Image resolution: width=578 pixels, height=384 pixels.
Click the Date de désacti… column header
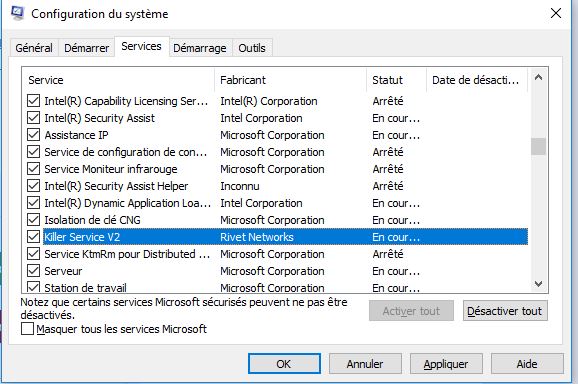tap(477, 80)
